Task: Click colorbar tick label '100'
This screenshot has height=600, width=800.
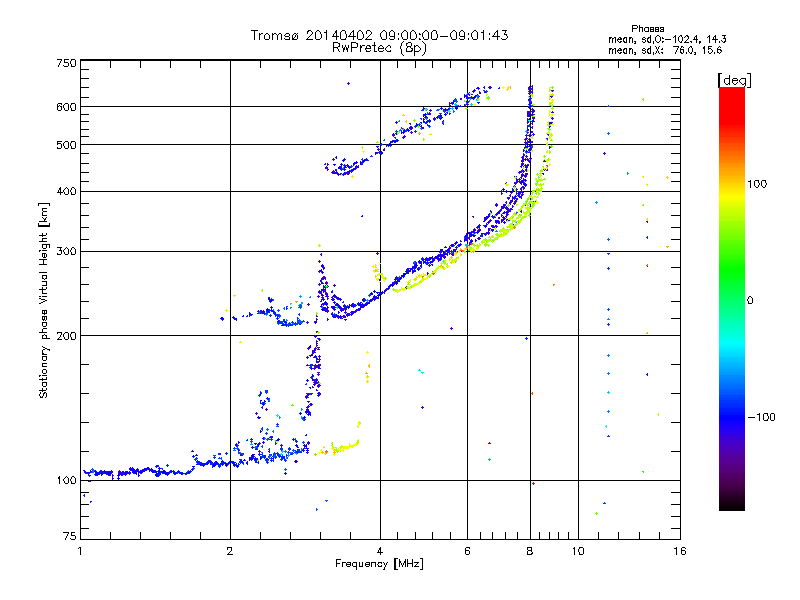Action: coord(757,184)
